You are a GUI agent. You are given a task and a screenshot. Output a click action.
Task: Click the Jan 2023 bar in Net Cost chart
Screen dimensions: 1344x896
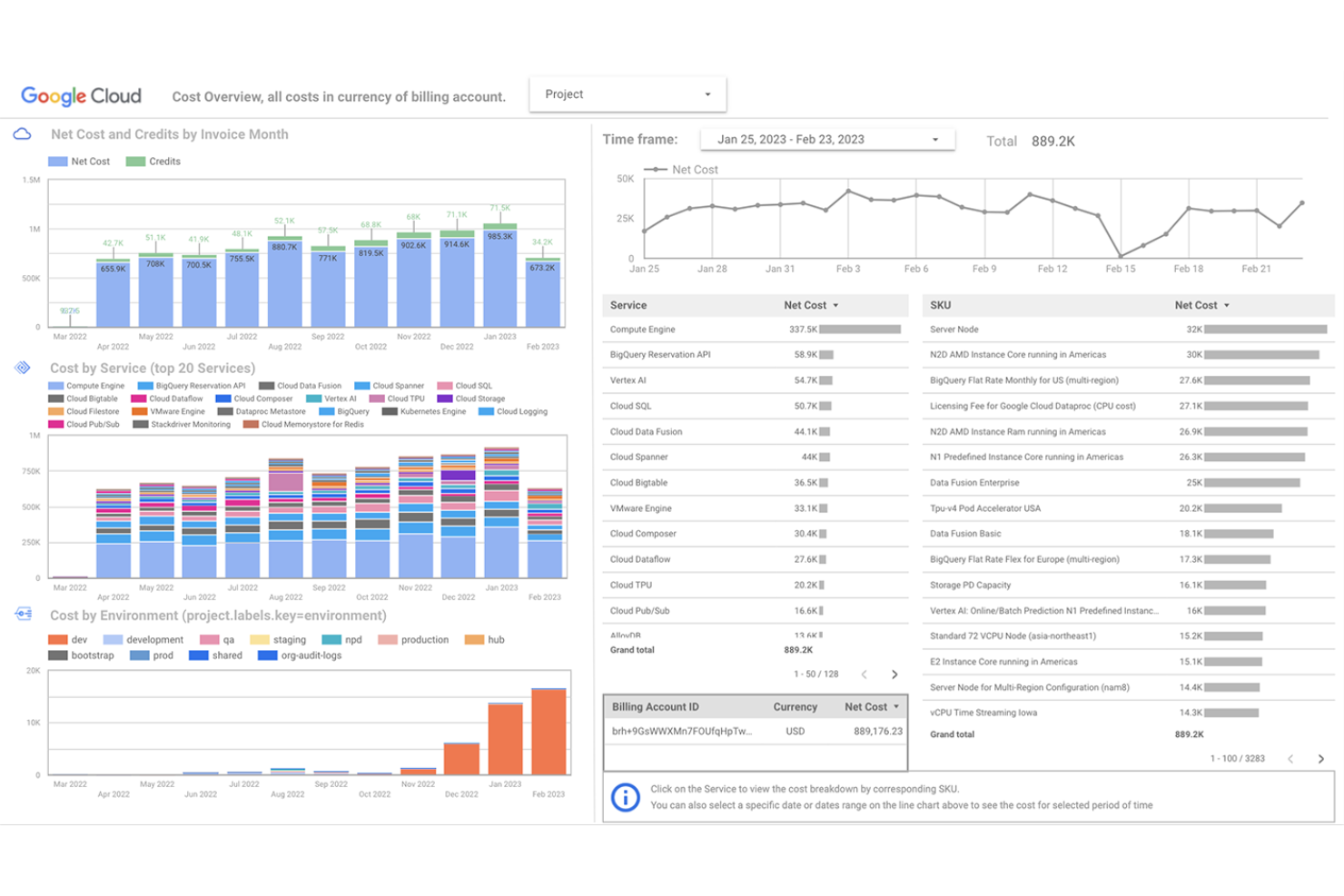[x=499, y=277]
